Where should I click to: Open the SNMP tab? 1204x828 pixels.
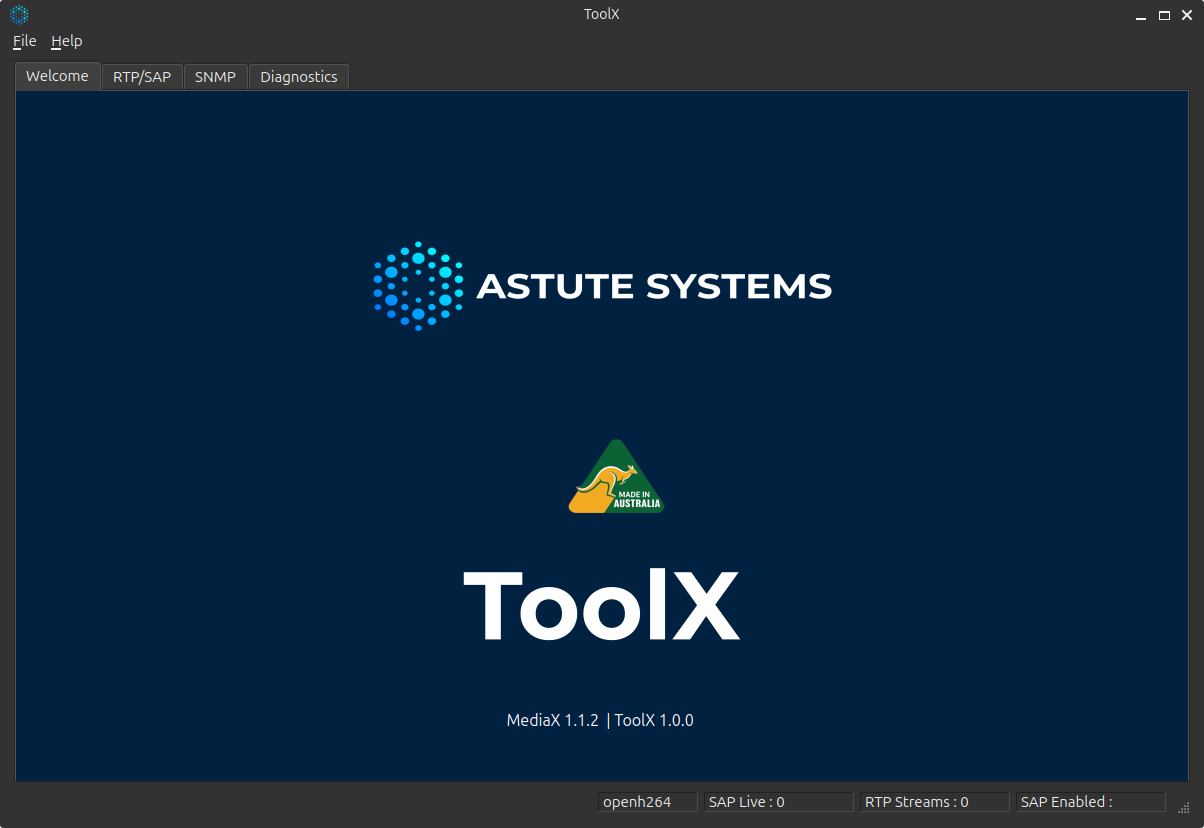(215, 76)
